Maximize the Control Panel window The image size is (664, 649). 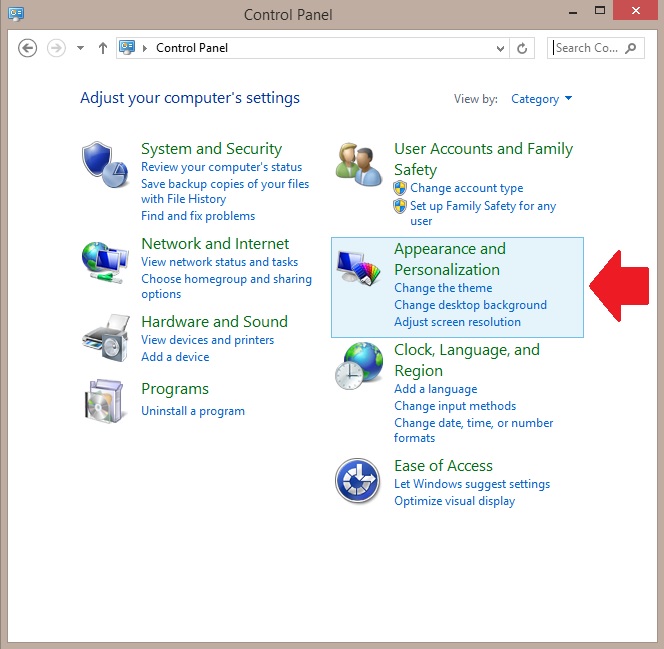600,11
